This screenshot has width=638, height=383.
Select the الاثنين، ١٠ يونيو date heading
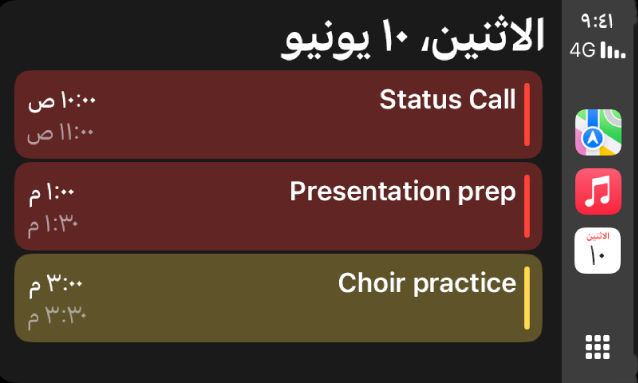point(413,39)
